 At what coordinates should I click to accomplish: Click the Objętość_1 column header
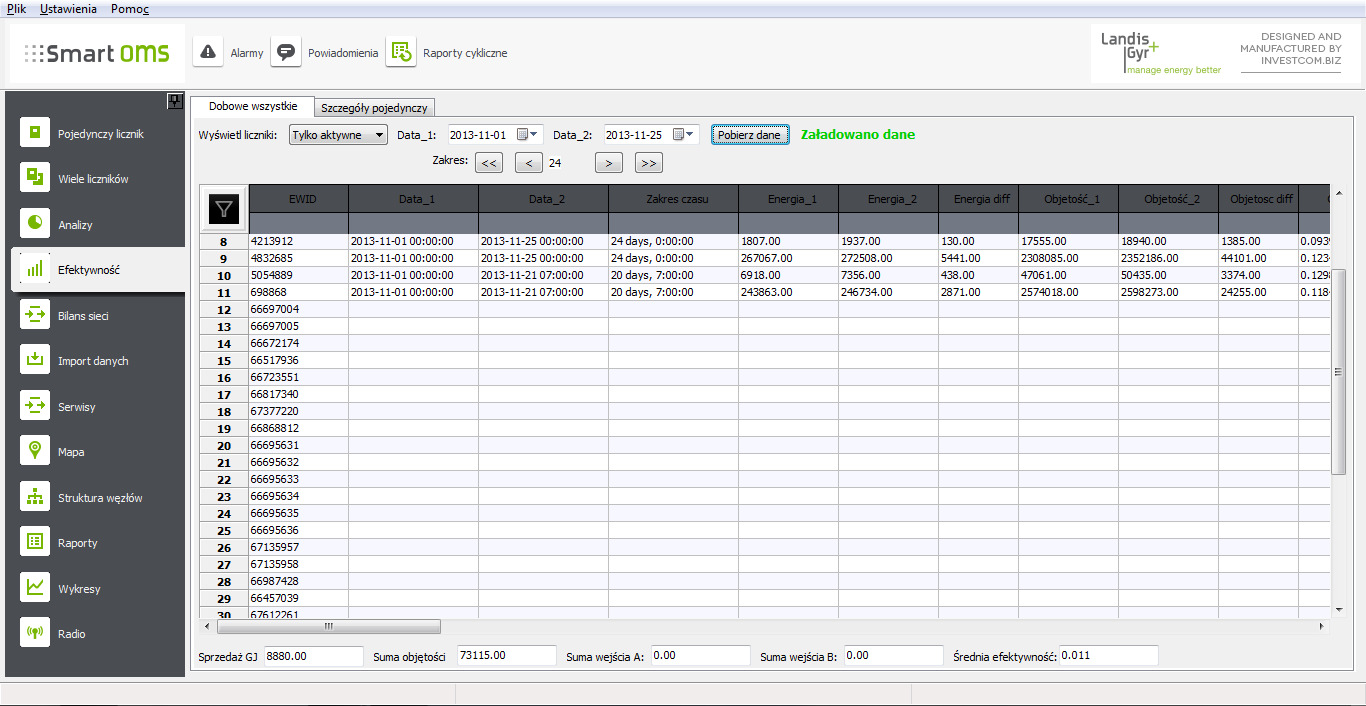pos(1069,199)
